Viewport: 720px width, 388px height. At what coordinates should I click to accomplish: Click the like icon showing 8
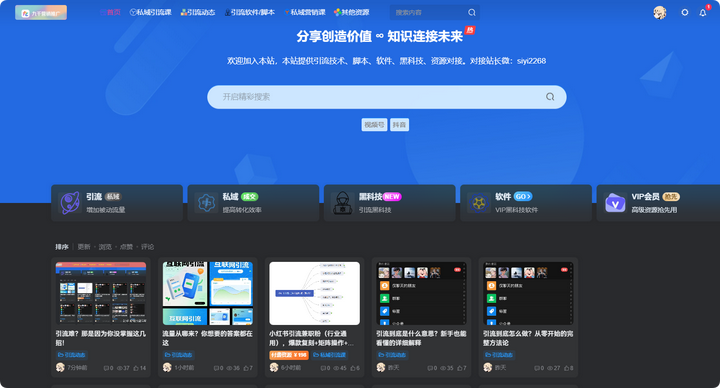pyautogui.click(x=567, y=368)
